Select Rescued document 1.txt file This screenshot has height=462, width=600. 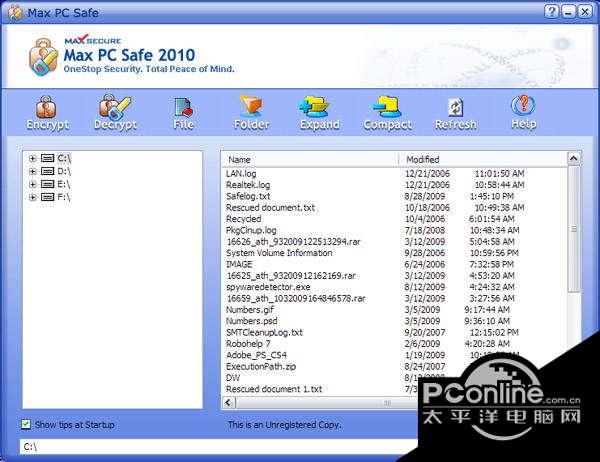pos(274,389)
